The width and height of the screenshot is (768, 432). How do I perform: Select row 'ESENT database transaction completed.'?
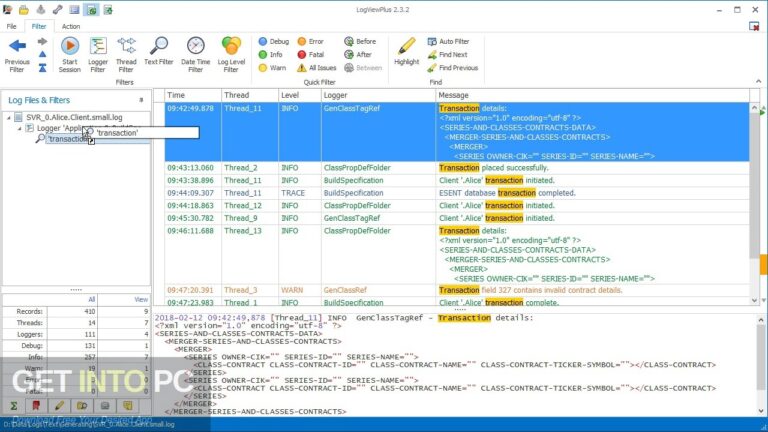tap(457, 193)
